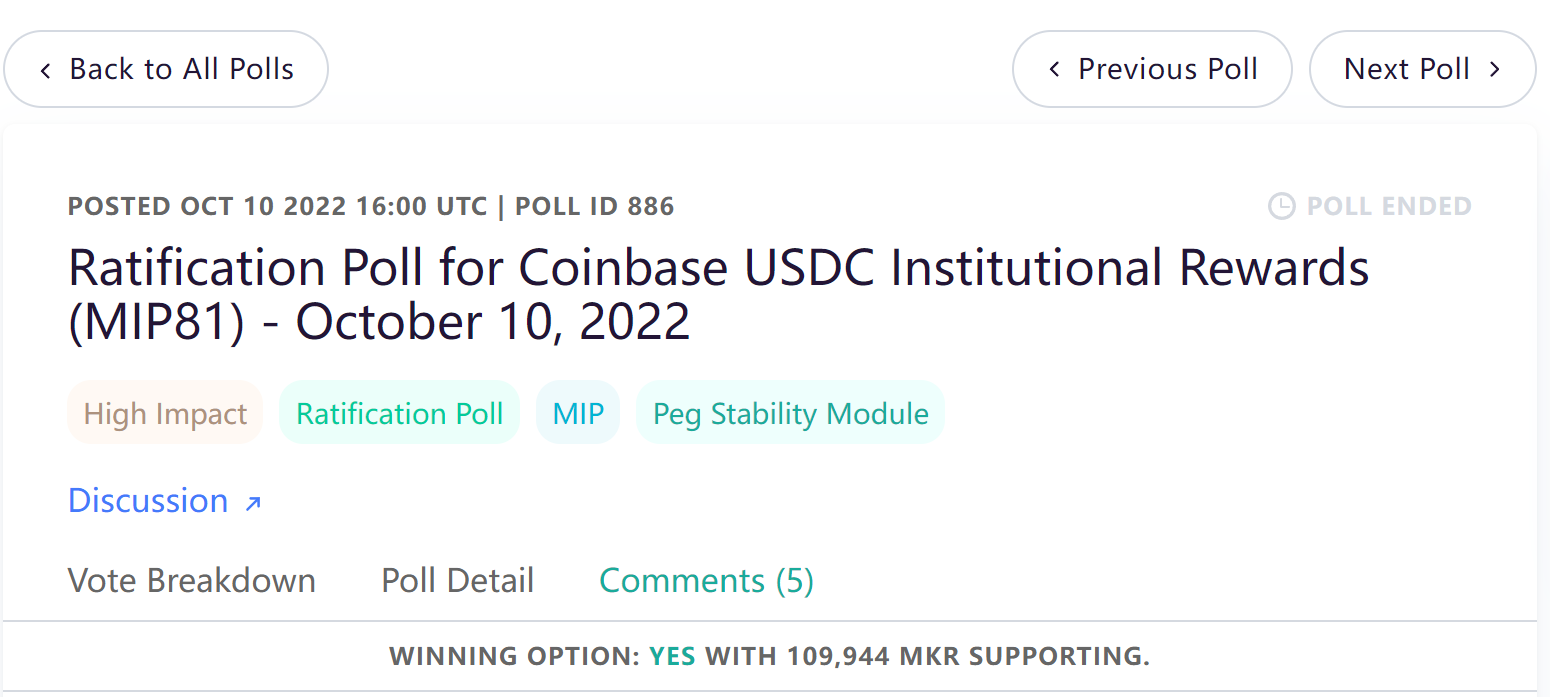
Task: Click the Next Poll right arrow icon
Action: tap(1494, 70)
